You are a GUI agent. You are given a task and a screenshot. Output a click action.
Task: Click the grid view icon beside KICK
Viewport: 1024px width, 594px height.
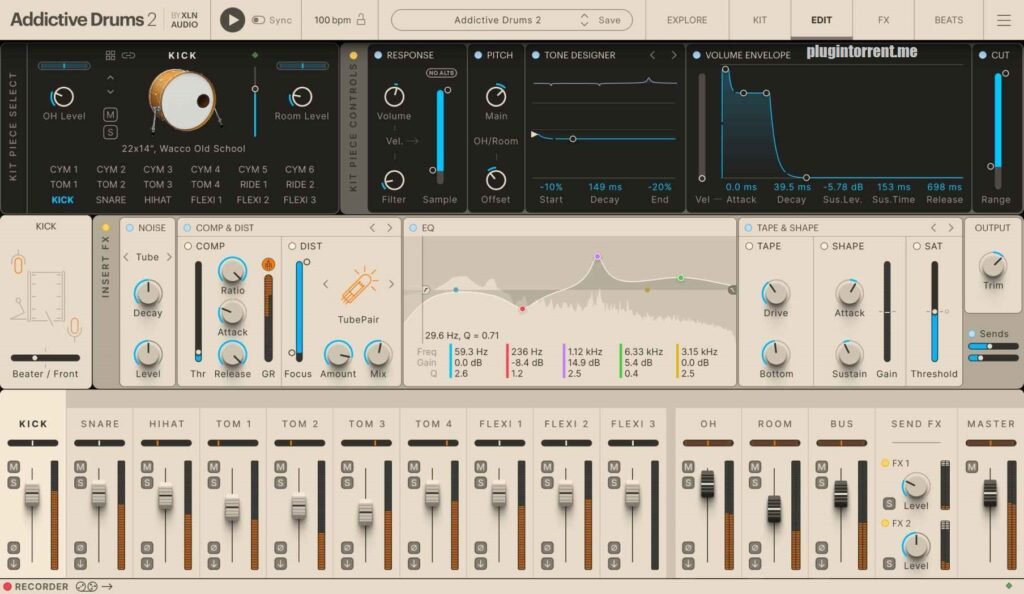pos(110,55)
